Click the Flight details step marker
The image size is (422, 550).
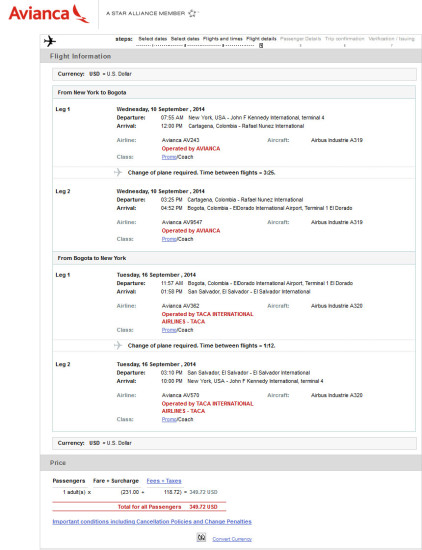(x=261, y=46)
